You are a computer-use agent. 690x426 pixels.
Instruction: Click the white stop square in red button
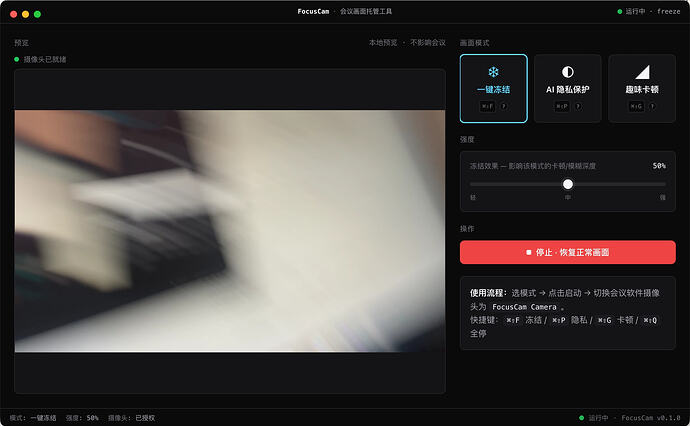529,252
